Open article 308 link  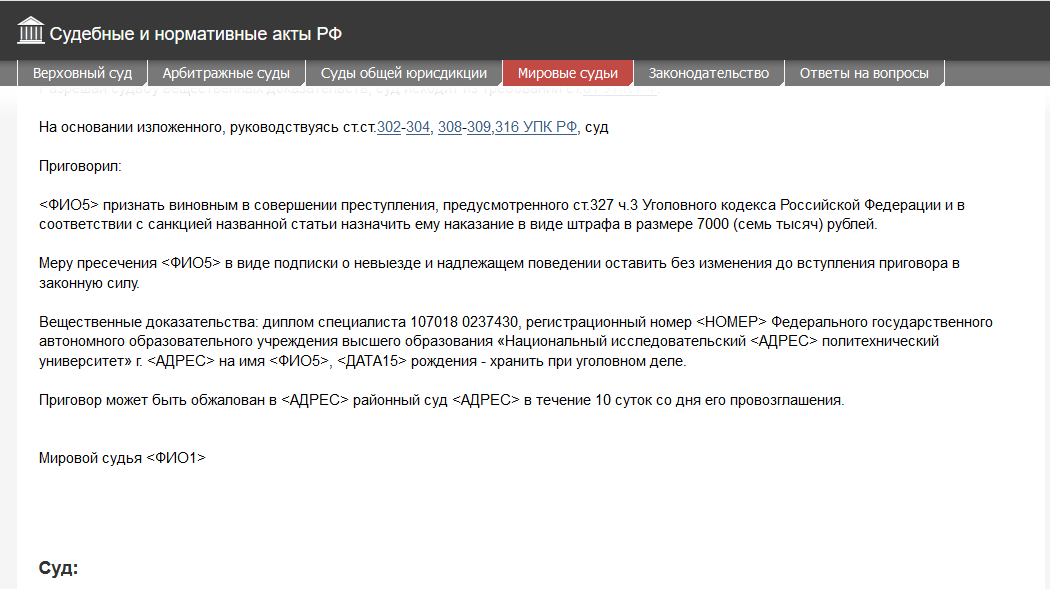click(450, 127)
